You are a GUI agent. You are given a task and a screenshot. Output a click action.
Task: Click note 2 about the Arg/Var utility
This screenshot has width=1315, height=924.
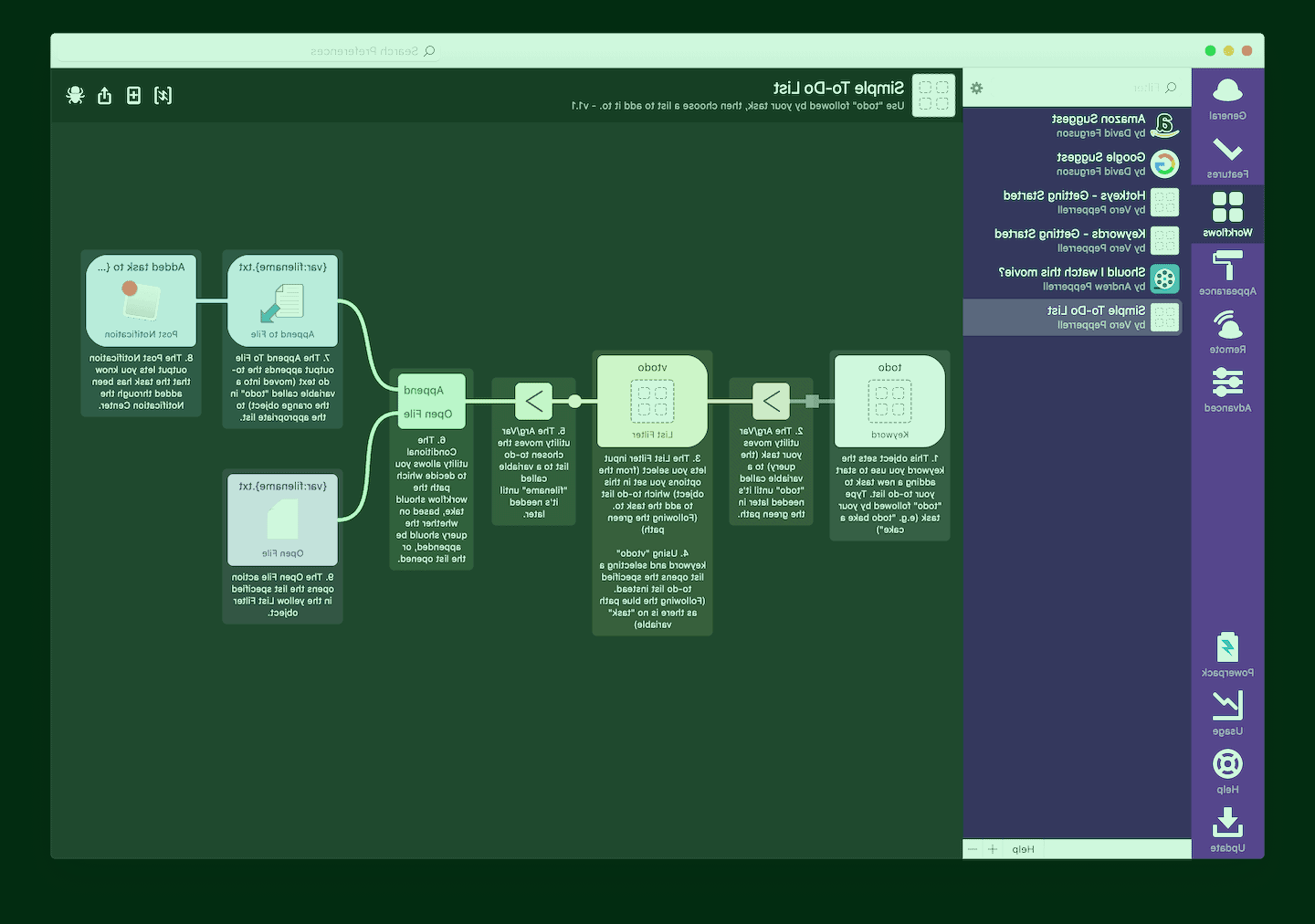coord(771,472)
